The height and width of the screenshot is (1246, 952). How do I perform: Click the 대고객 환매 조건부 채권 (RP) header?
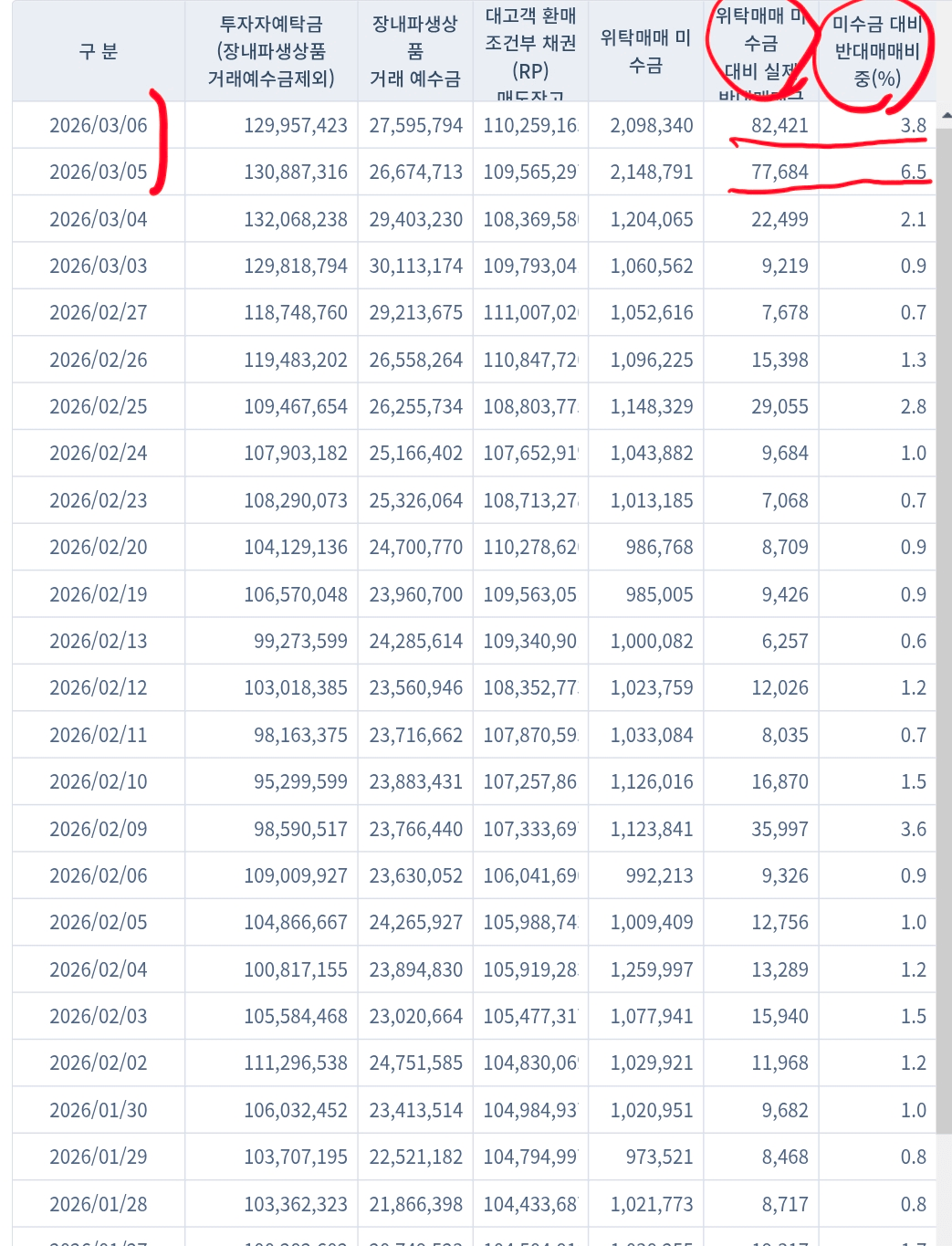[x=530, y=51]
